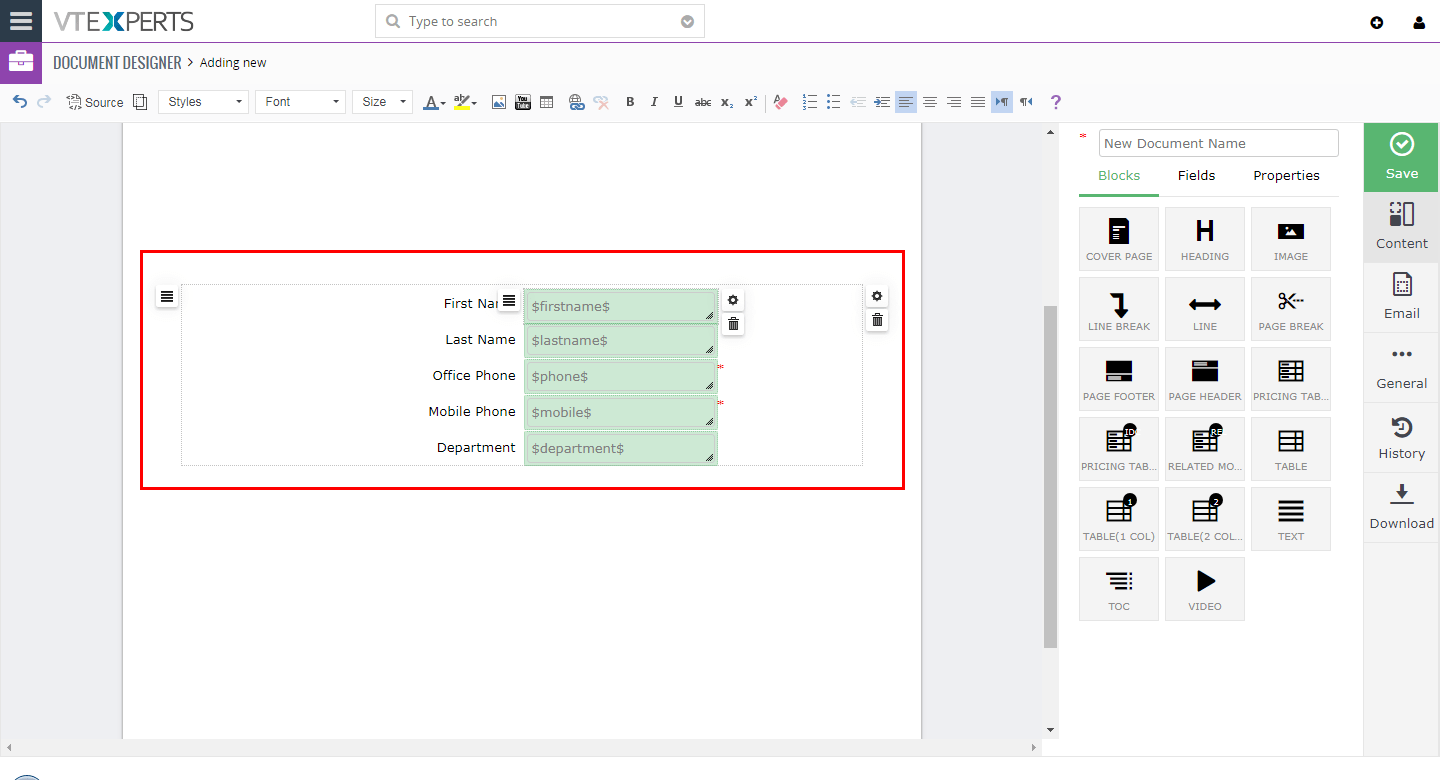The height and width of the screenshot is (780, 1440).
Task: Switch to the Properties tab
Action: tap(1286, 176)
